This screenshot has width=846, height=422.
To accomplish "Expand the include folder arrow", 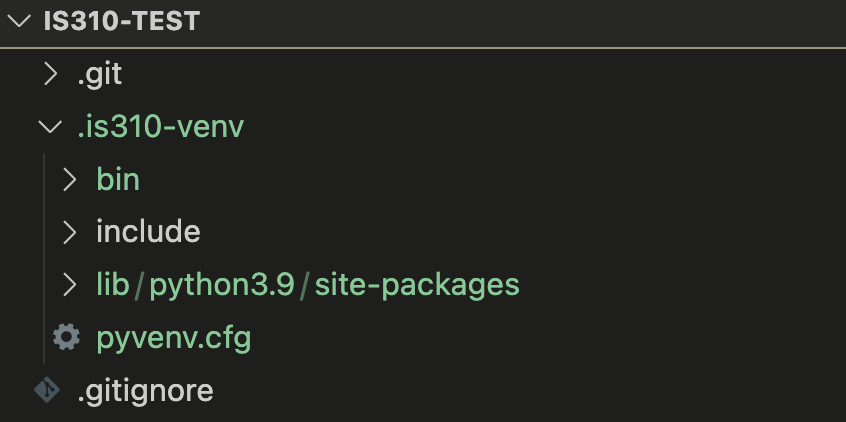I will point(69,232).
